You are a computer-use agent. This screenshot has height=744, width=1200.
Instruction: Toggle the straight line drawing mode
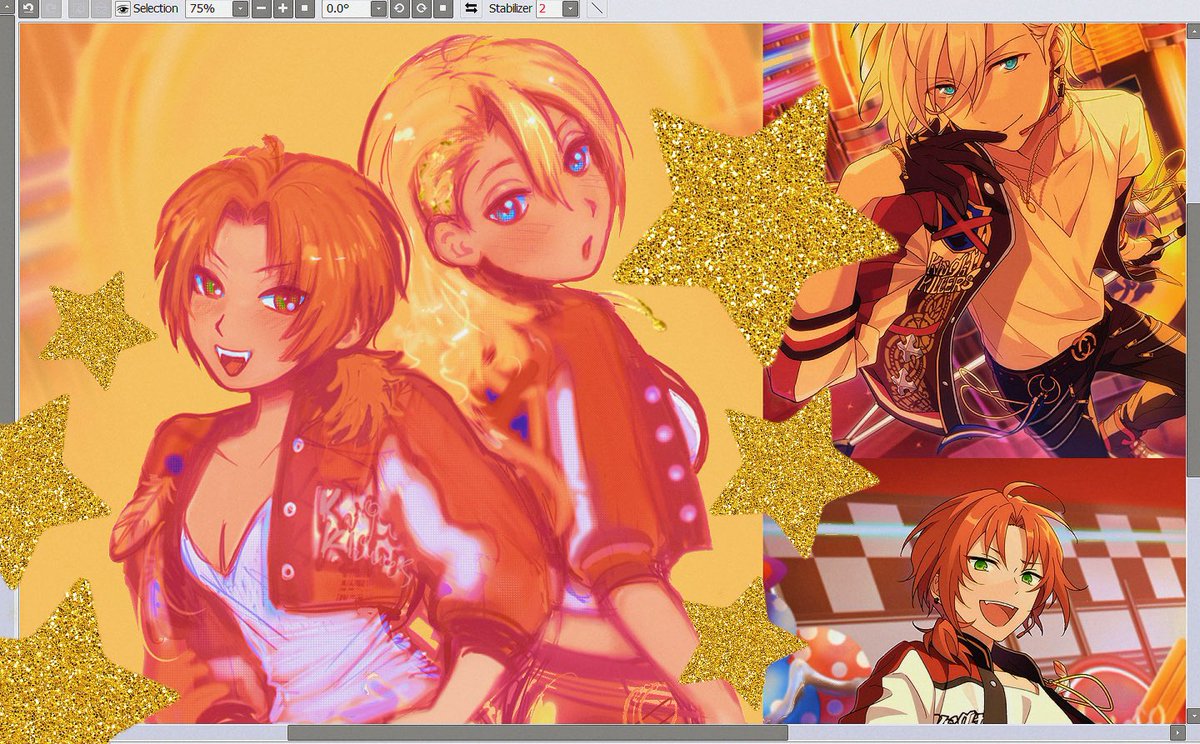coord(596,8)
